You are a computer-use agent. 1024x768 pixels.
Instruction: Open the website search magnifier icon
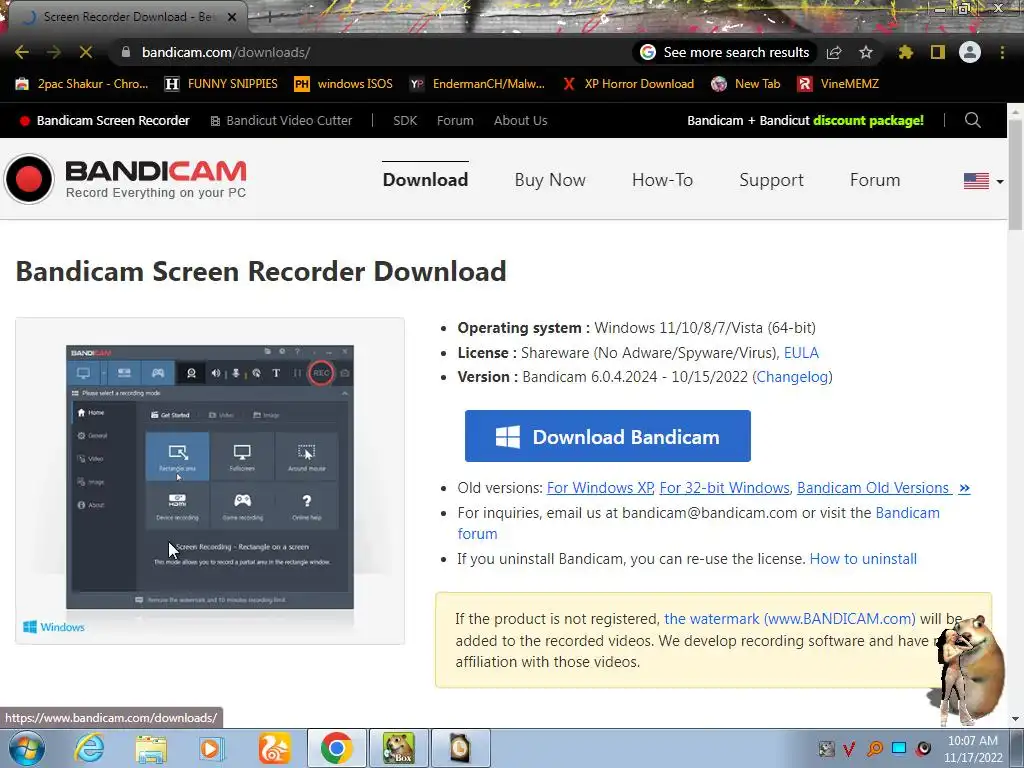[972, 120]
